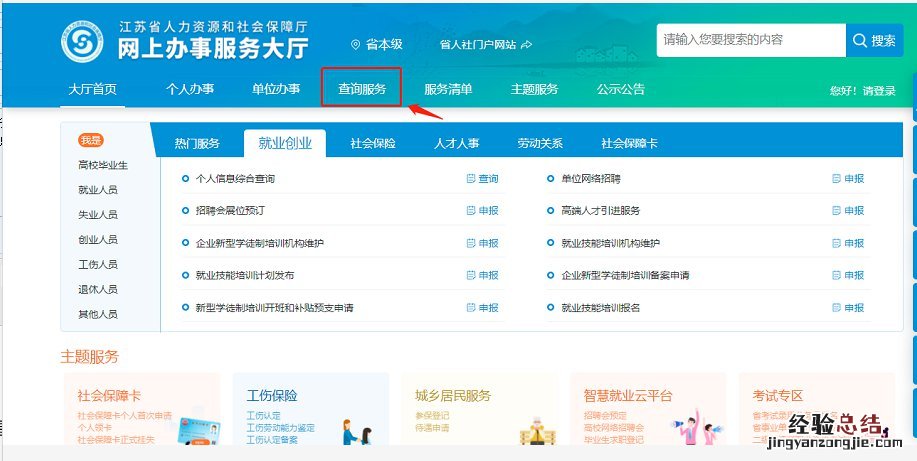Click the 申报 icon beside 单位网络招聘

tap(836, 179)
